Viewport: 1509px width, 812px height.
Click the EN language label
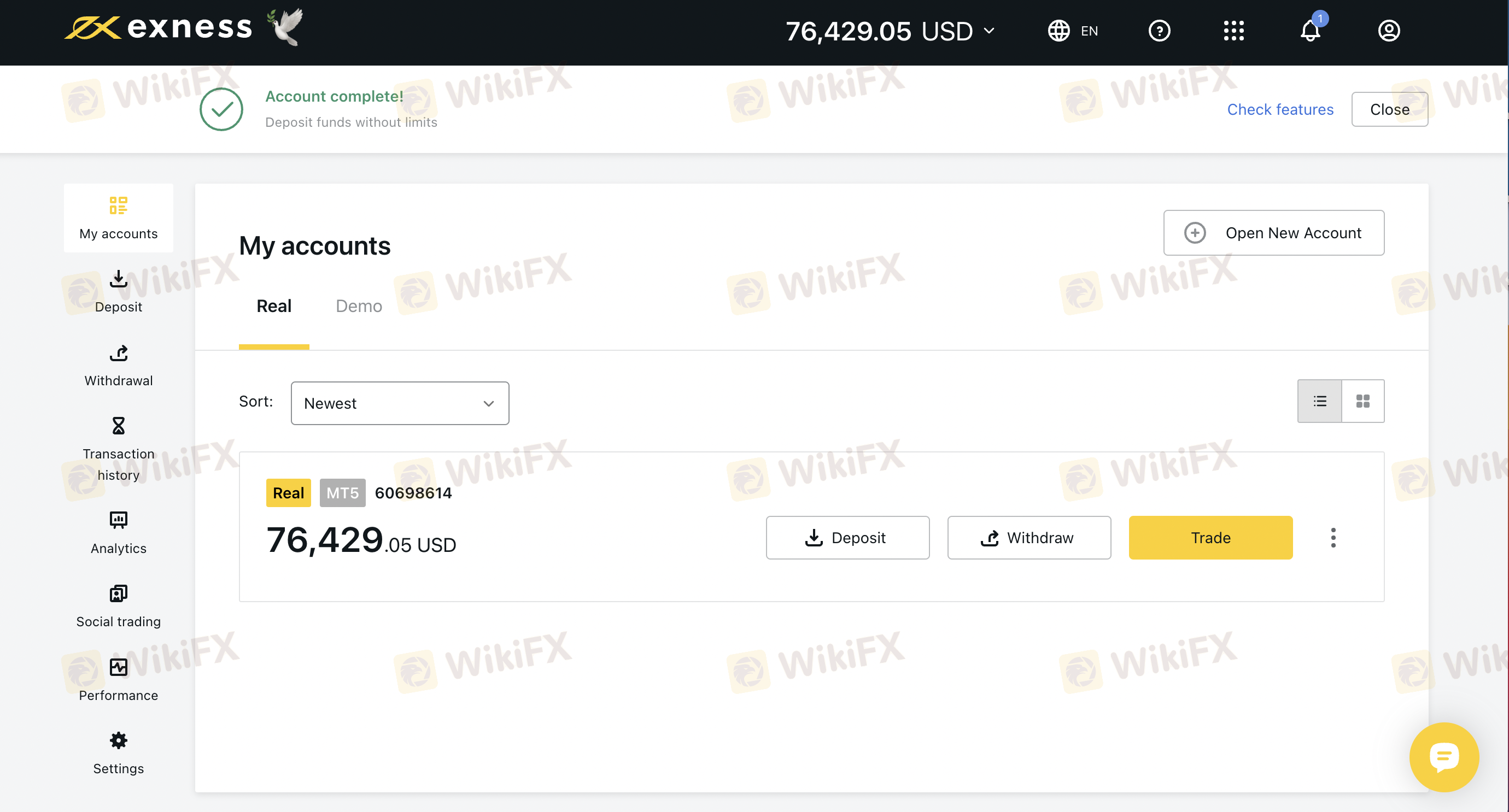[x=1089, y=31]
